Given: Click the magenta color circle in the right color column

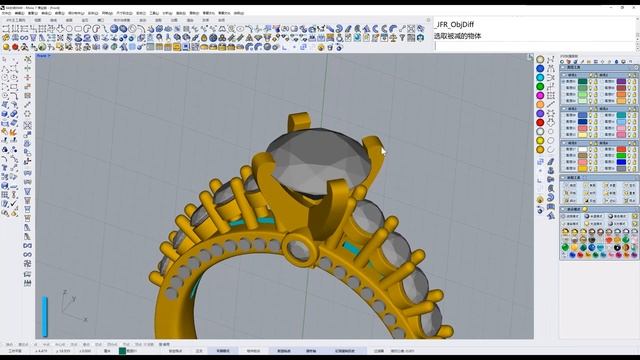Looking at the screenshot, I should click(540, 96).
